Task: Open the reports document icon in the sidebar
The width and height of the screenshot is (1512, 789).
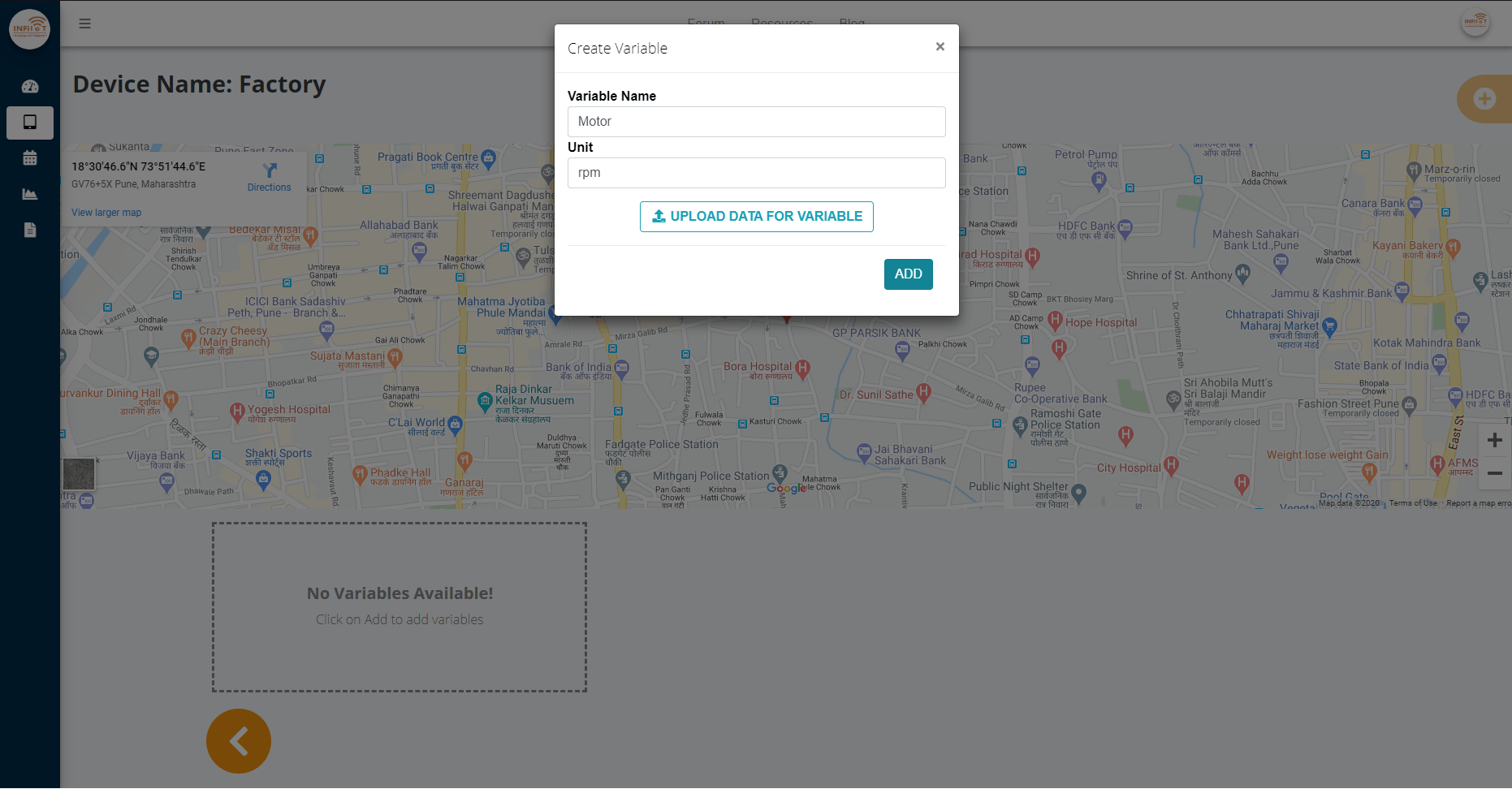Action: 30,230
